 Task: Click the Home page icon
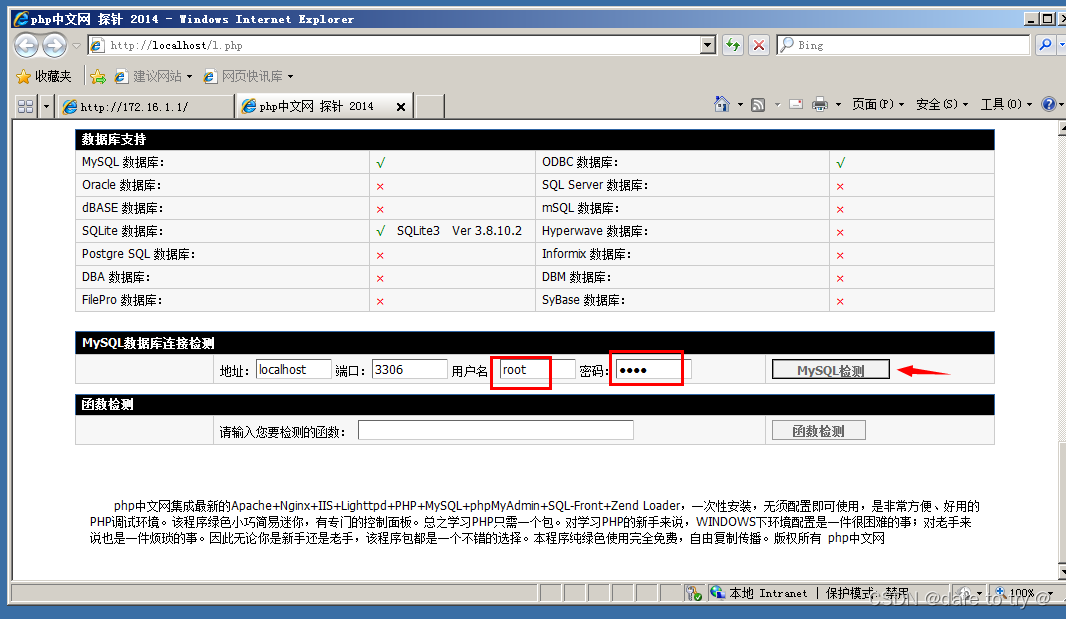click(722, 104)
